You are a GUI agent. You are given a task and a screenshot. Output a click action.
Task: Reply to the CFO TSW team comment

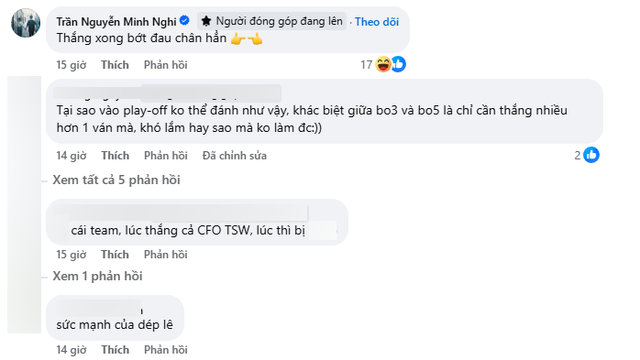click(x=166, y=254)
